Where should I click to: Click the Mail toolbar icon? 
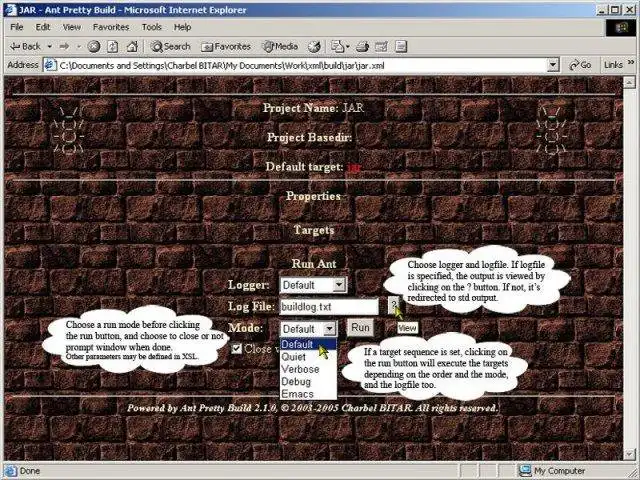click(x=340, y=47)
